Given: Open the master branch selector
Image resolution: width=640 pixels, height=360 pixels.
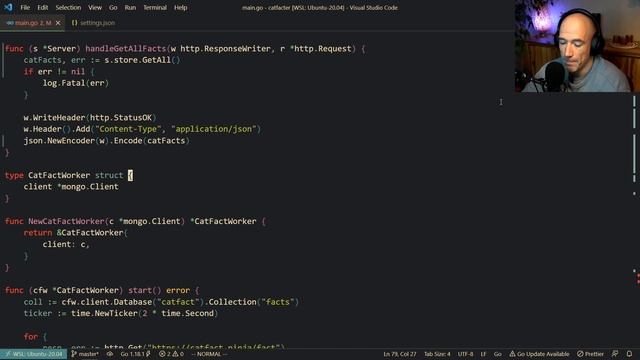Looking at the screenshot, I should 85,354.
